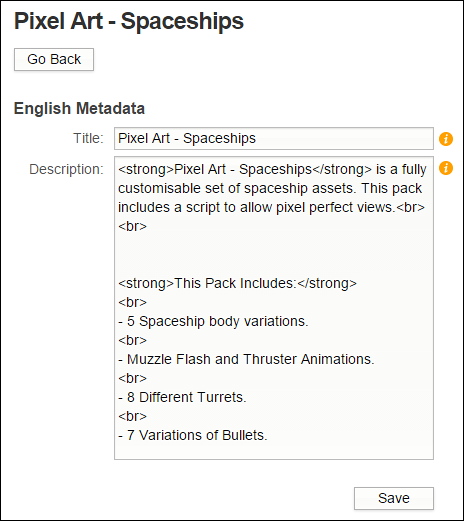Click the English Metadata section heading
Image resolution: width=464 pixels, height=521 pixels.
pyautogui.click(x=79, y=109)
